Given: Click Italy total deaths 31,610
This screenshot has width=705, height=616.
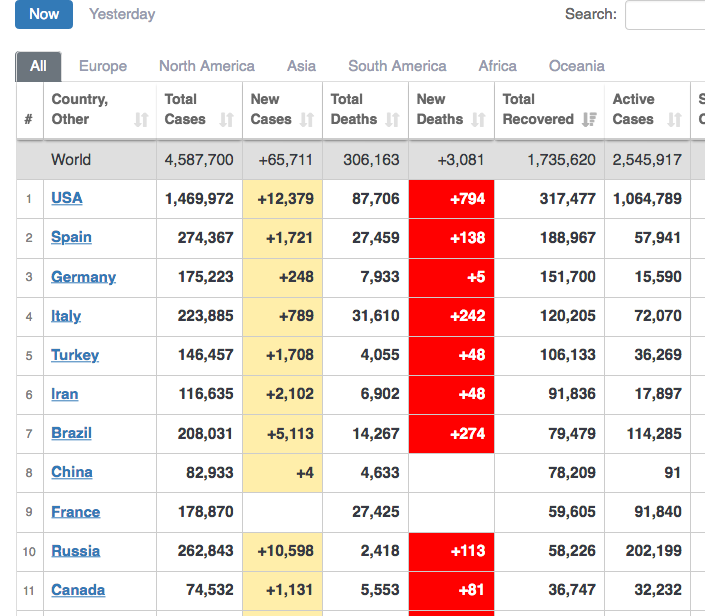Looking at the screenshot, I should 375,316.
